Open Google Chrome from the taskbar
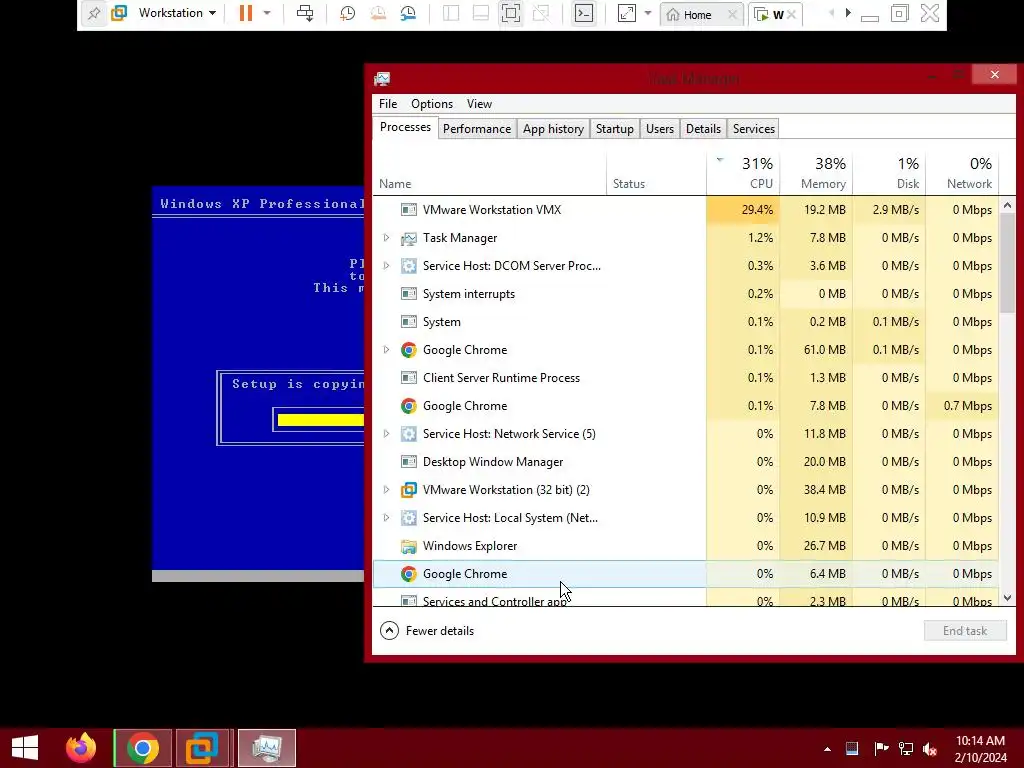The height and width of the screenshot is (768, 1024). click(x=143, y=748)
